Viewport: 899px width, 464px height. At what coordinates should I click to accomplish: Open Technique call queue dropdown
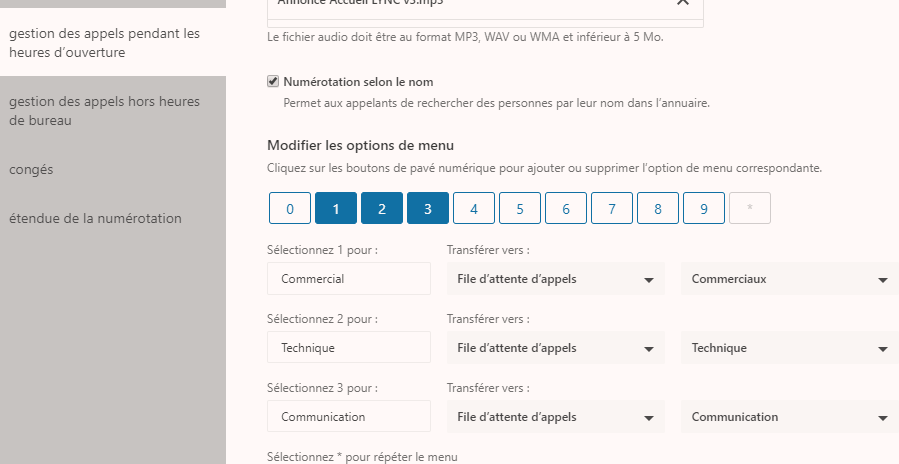point(789,348)
